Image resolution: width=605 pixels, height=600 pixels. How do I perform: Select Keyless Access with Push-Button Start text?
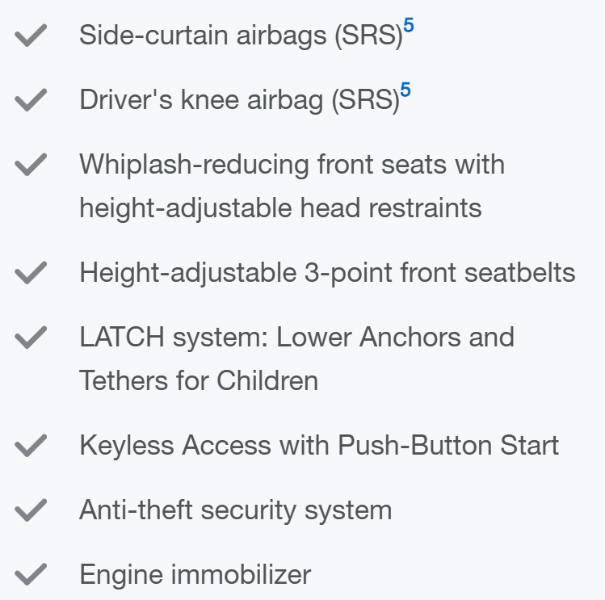pos(319,446)
